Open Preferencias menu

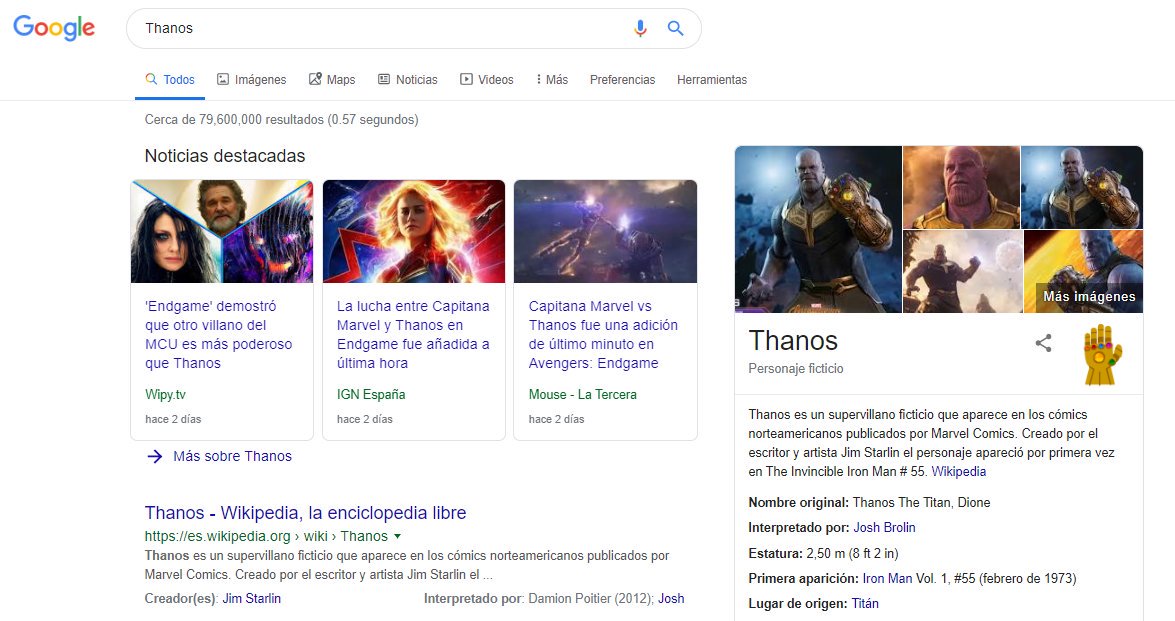(622, 79)
